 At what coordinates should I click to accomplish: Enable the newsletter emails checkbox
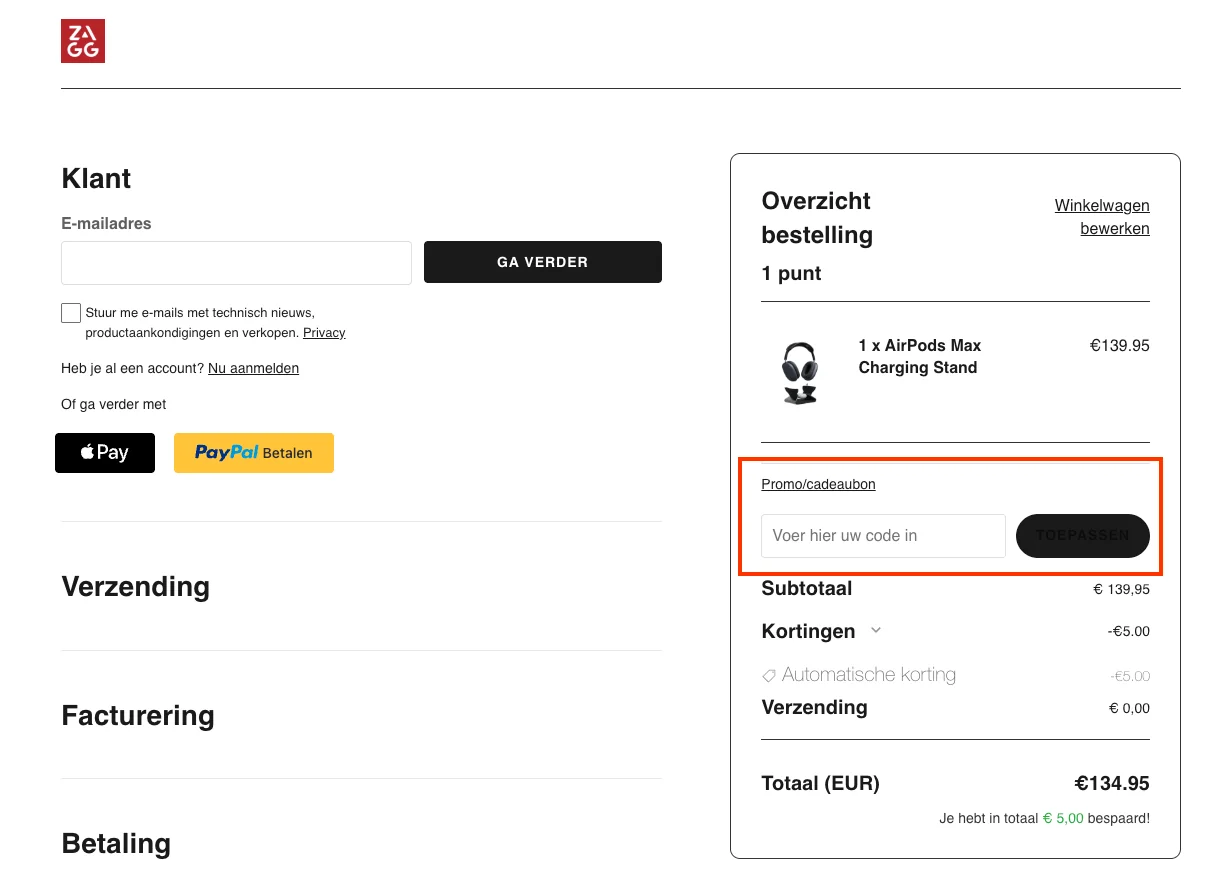point(71,313)
